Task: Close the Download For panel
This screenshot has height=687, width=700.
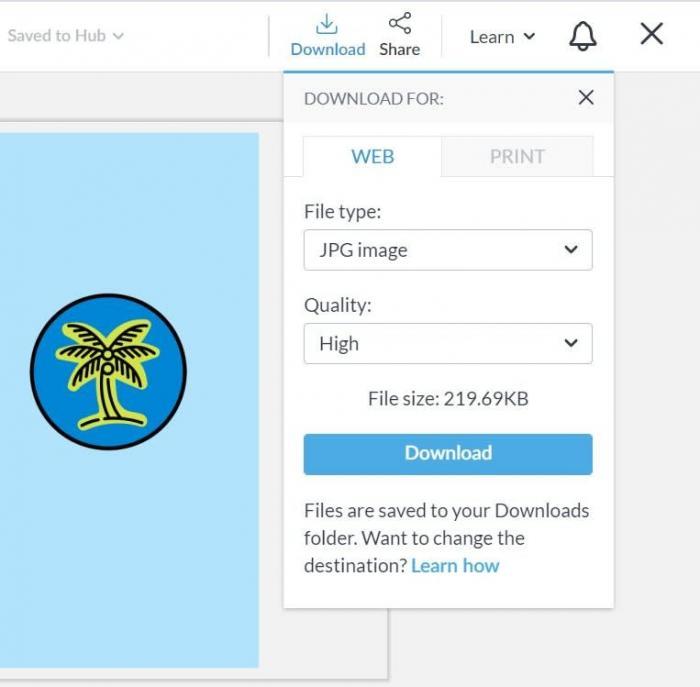Action: [586, 97]
